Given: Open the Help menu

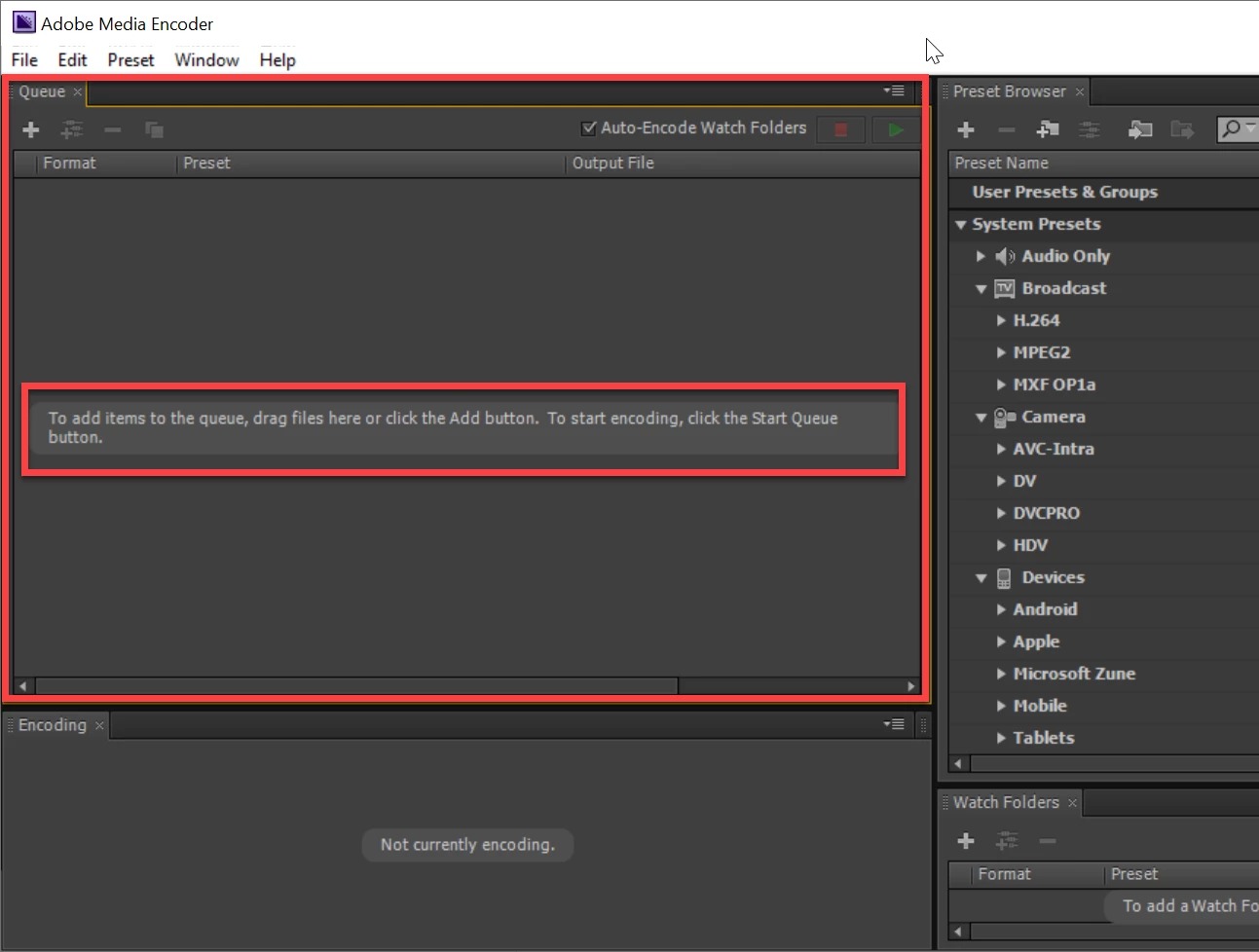Looking at the screenshot, I should click(278, 59).
